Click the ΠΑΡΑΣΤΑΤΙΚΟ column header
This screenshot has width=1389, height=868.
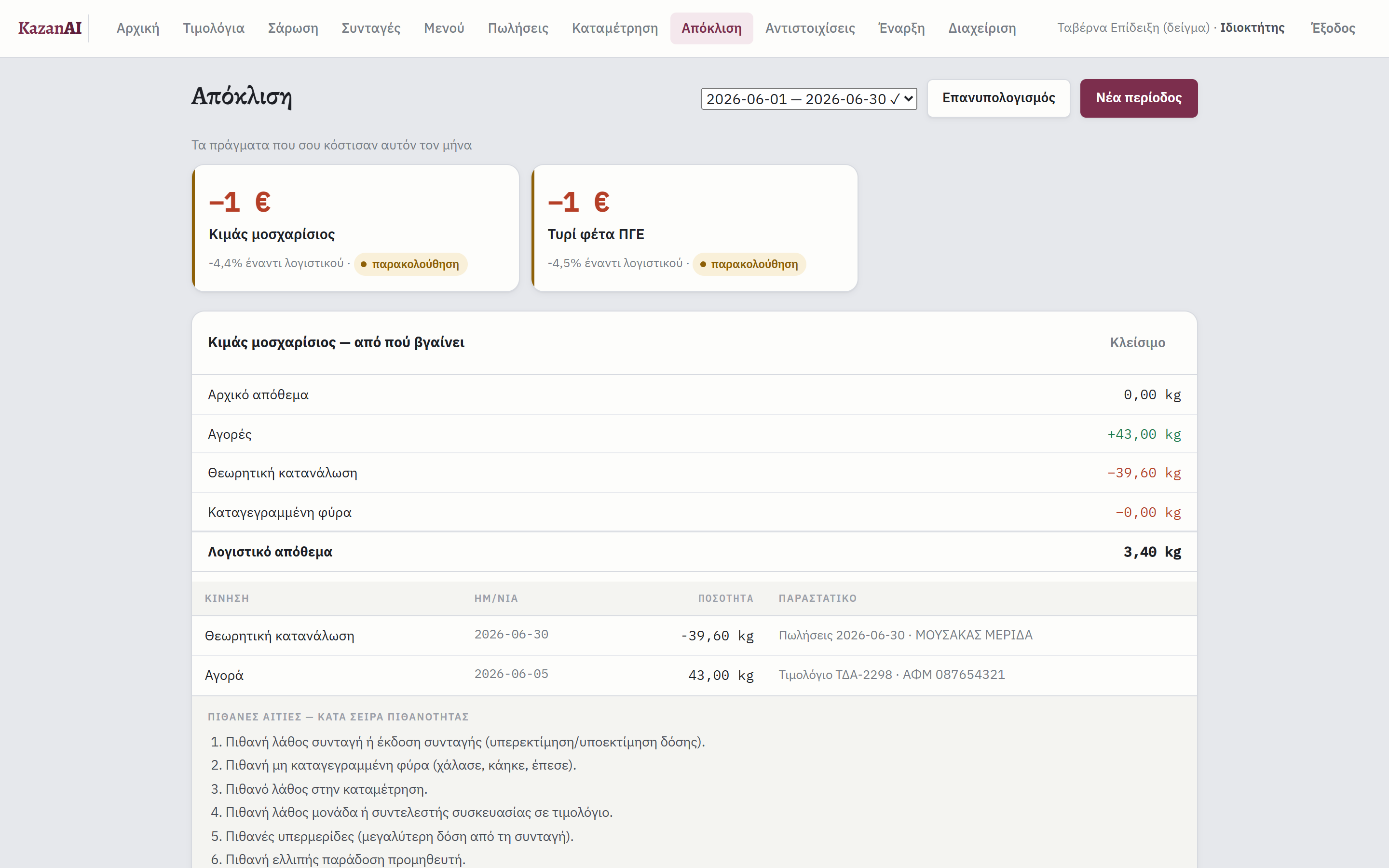(x=817, y=598)
